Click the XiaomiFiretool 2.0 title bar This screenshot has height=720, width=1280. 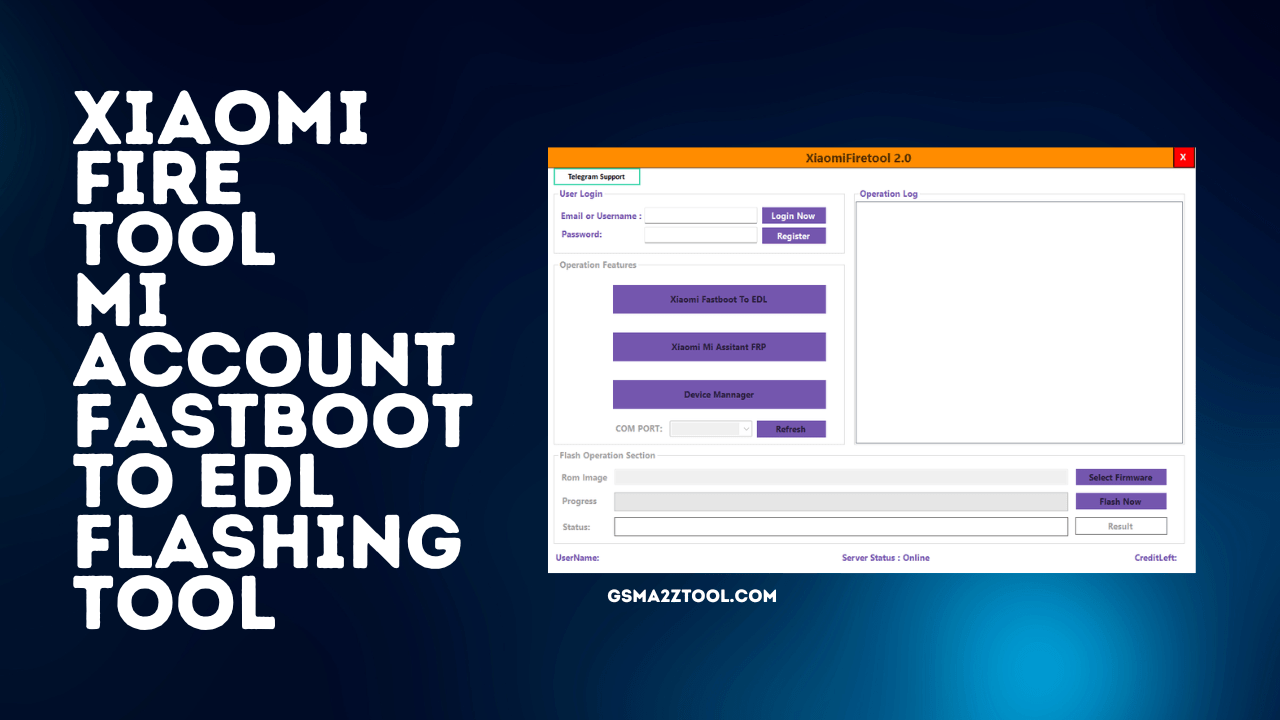[x=859, y=158]
